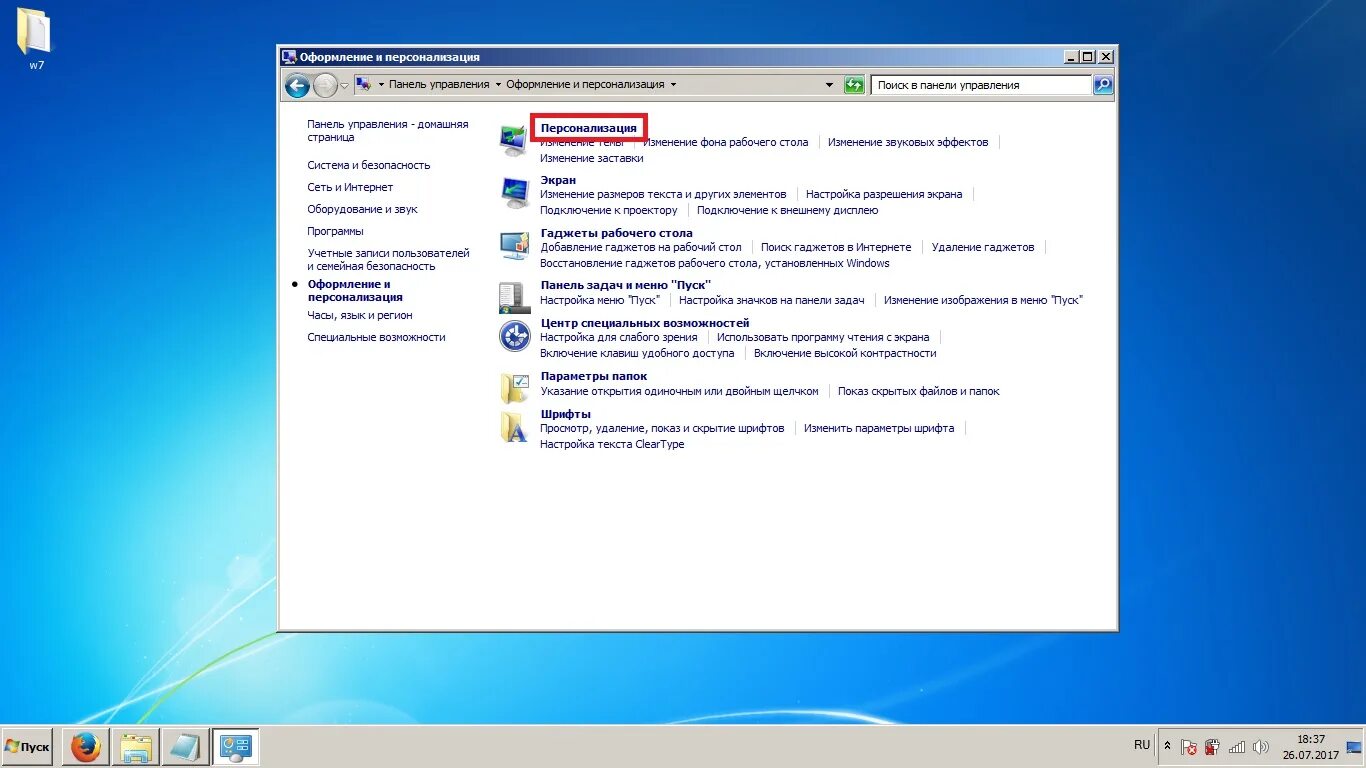This screenshot has width=1366, height=768.
Task: Refresh the control panel view
Action: (x=854, y=85)
